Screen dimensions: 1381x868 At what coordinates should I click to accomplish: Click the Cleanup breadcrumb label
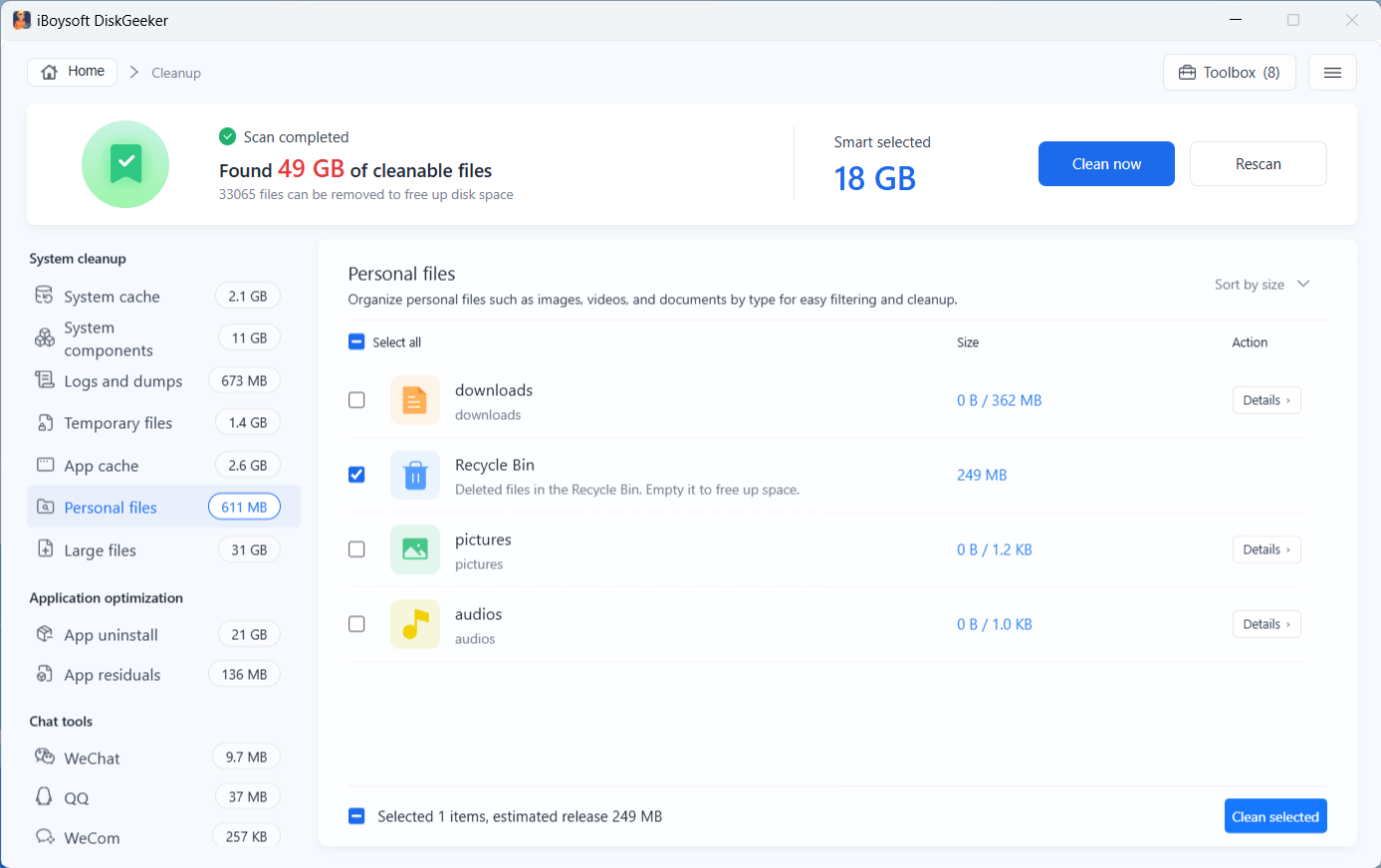[176, 73]
